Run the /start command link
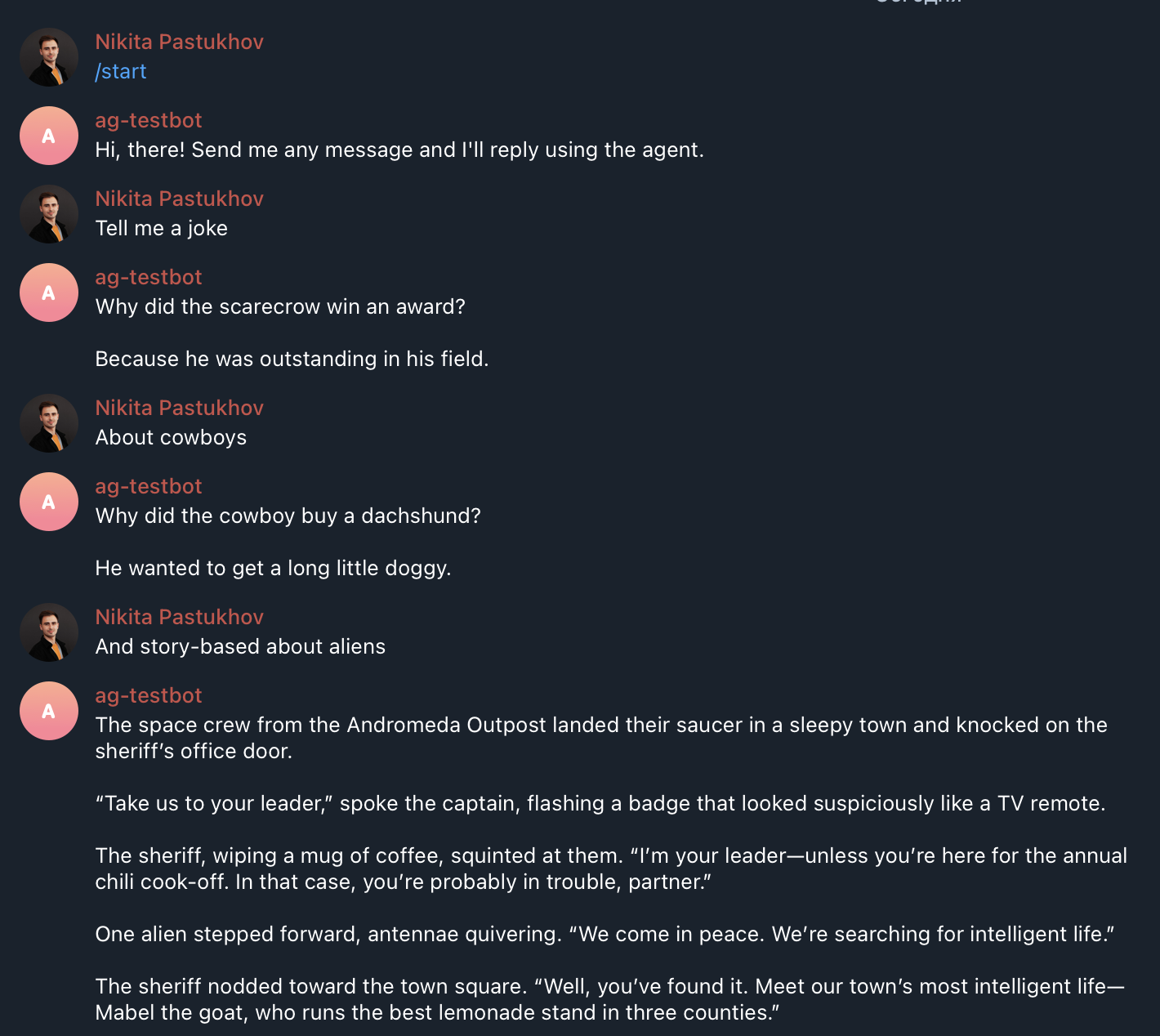 [120, 72]
